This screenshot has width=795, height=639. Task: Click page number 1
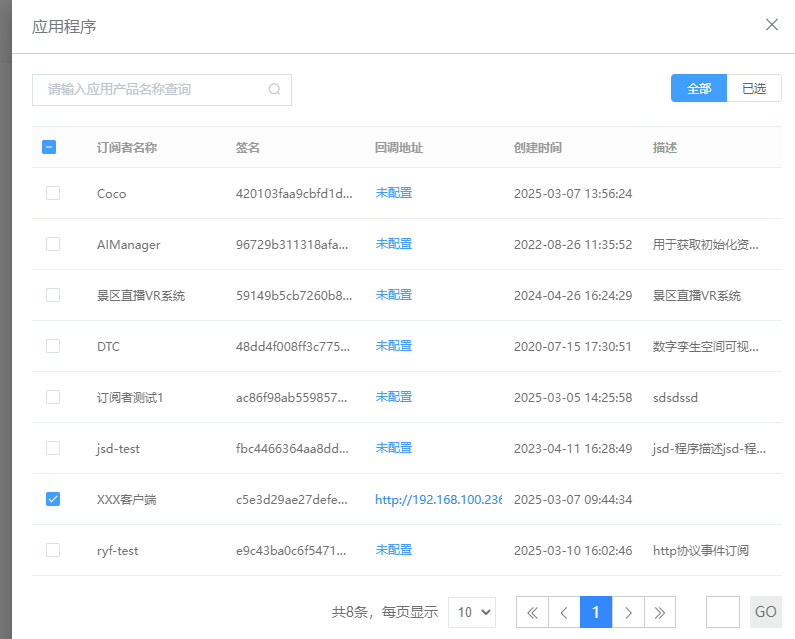596,612
